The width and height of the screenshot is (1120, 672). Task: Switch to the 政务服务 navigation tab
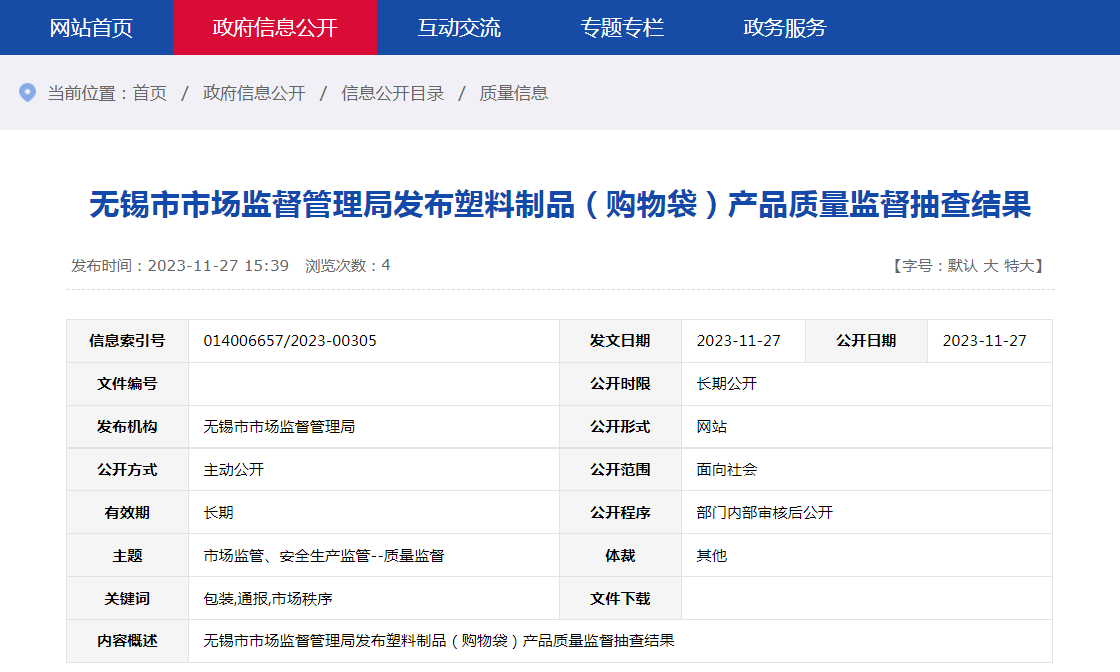pyautogui.click(x=785, y=27)
